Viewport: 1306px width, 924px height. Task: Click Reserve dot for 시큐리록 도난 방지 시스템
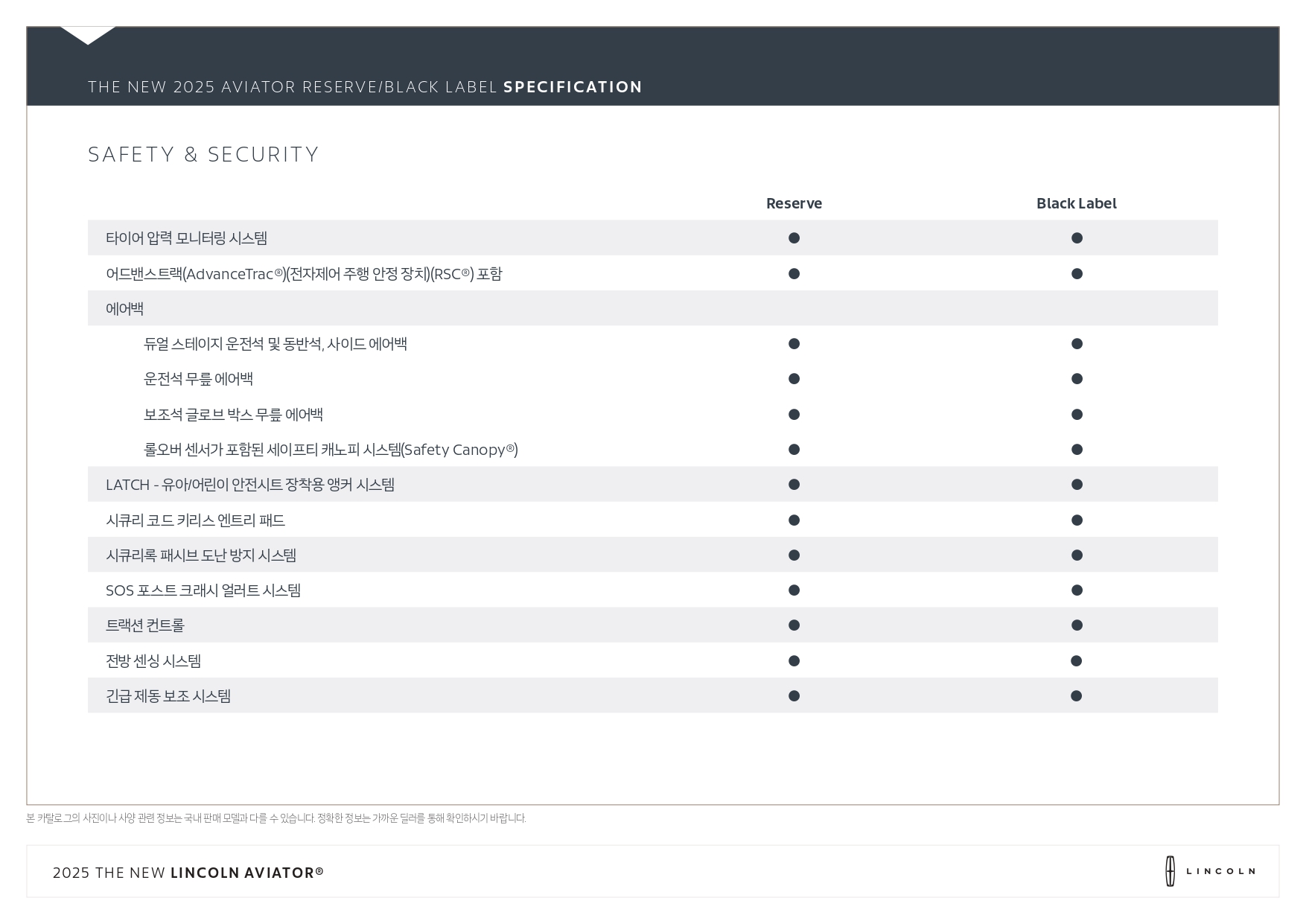point(794,555)
